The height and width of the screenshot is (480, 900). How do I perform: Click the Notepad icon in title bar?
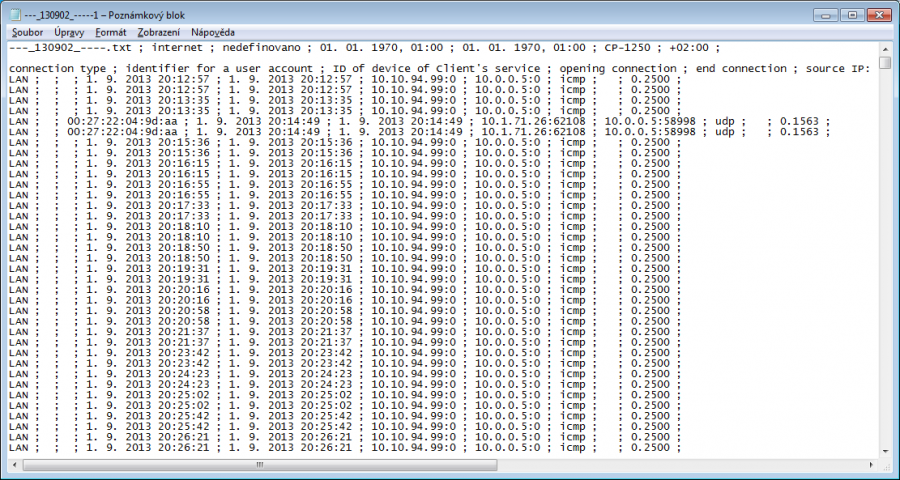(x=15, y=15)
